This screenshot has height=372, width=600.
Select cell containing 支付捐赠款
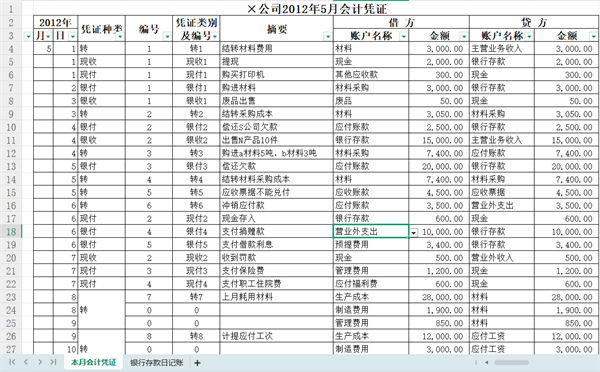276,232
